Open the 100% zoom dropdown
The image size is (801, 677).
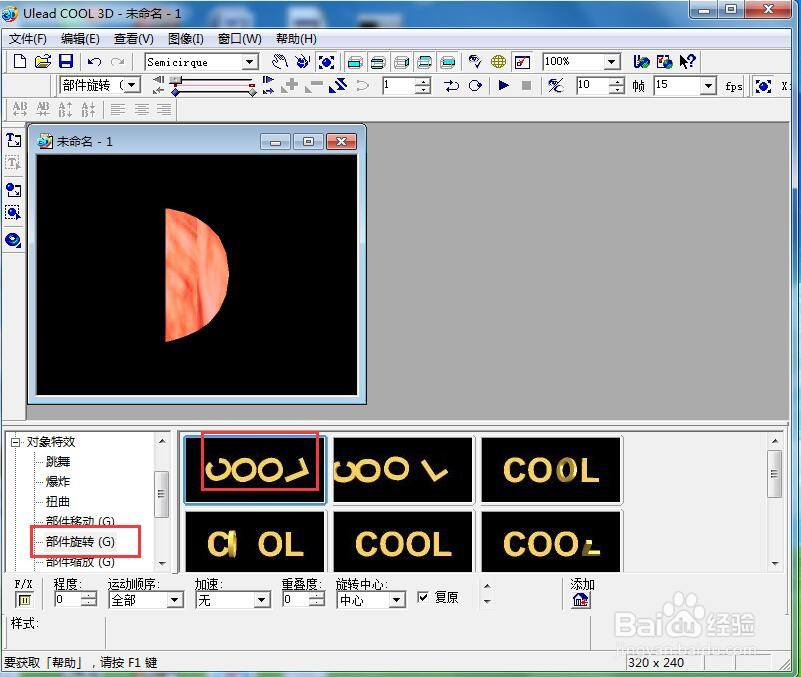(611, 62)
